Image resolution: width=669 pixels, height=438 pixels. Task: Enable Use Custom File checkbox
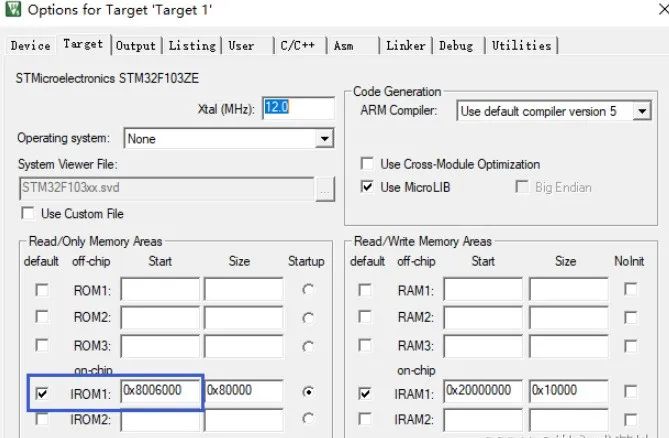click(x=28, y=213)
